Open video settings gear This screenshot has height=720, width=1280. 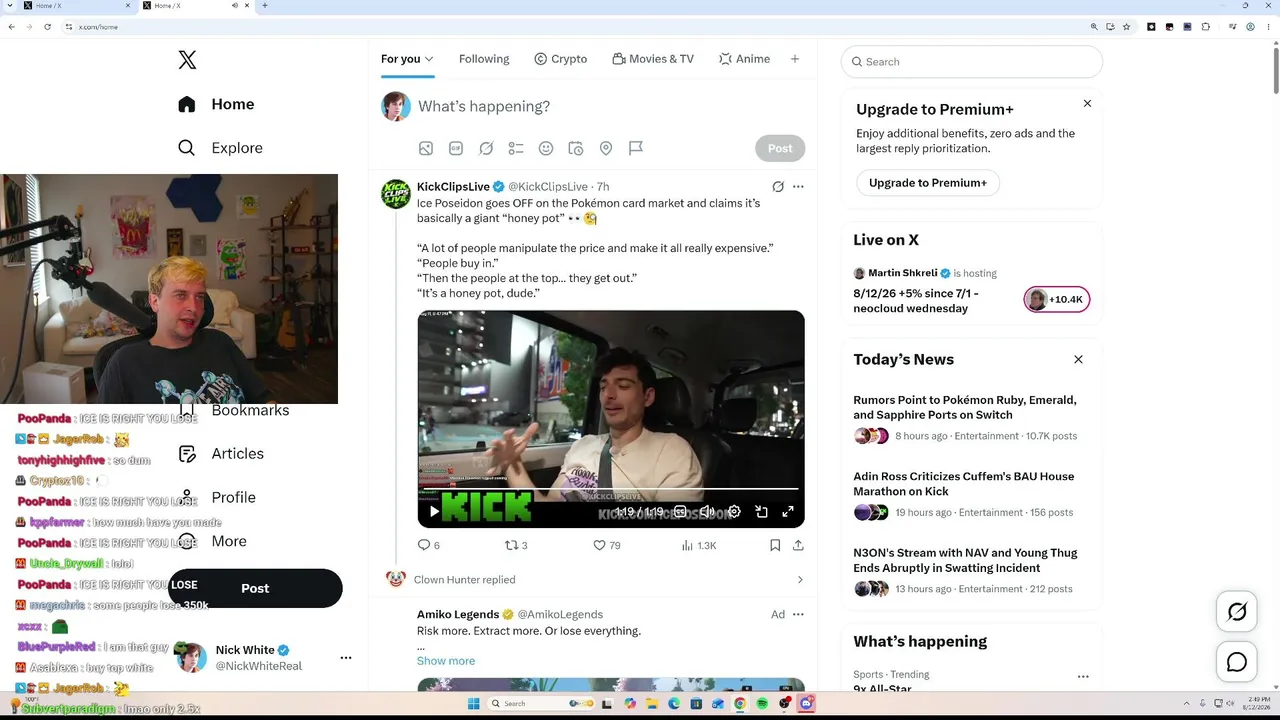[x=734, y=512]
